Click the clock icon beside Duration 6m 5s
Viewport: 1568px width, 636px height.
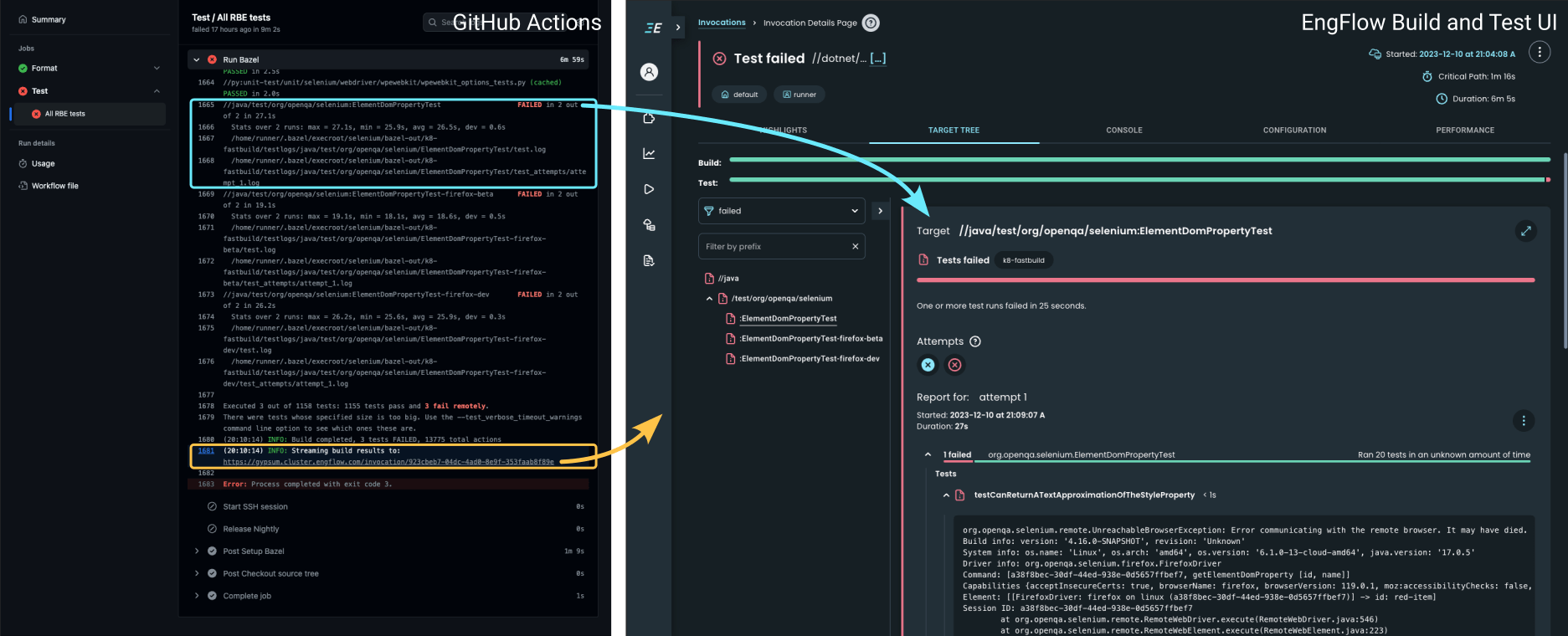[x=1442, y=99]
